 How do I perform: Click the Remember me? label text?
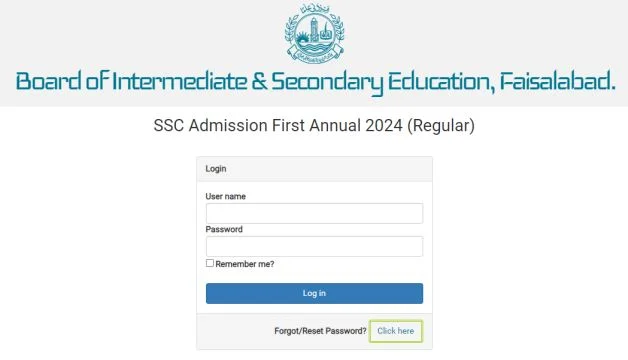point(245,264)
